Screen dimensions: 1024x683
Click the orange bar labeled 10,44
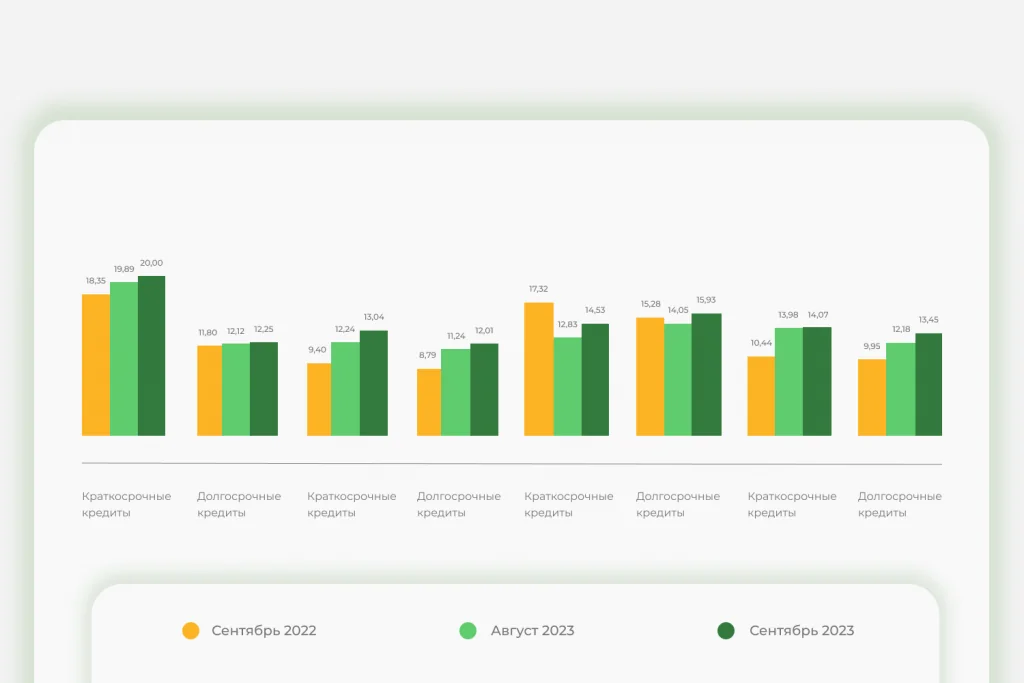pyautogui.click(x=761, y=396)
